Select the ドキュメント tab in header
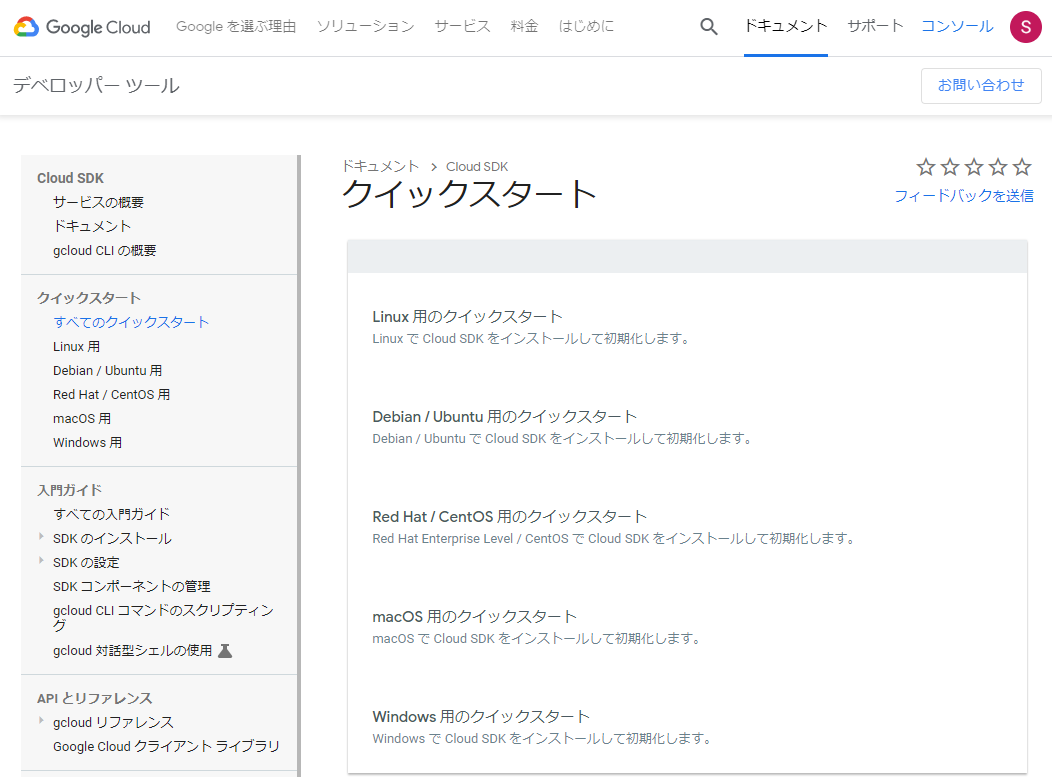Screen dimensions: 1052x777 (786, 27)
